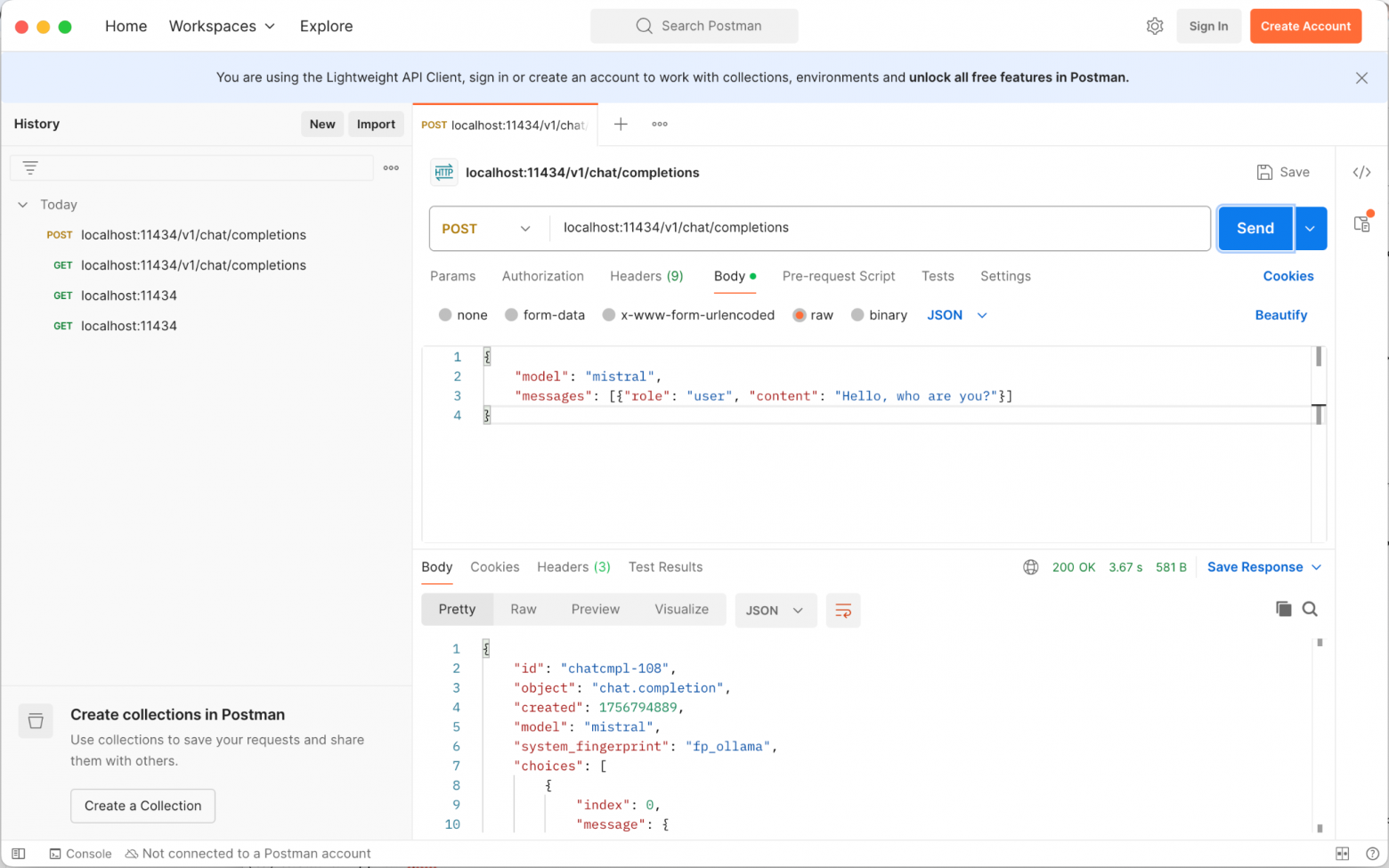The height and width of the screenshot is (868, 1389).
Task: Select the none body type
Action: [445, 315]
